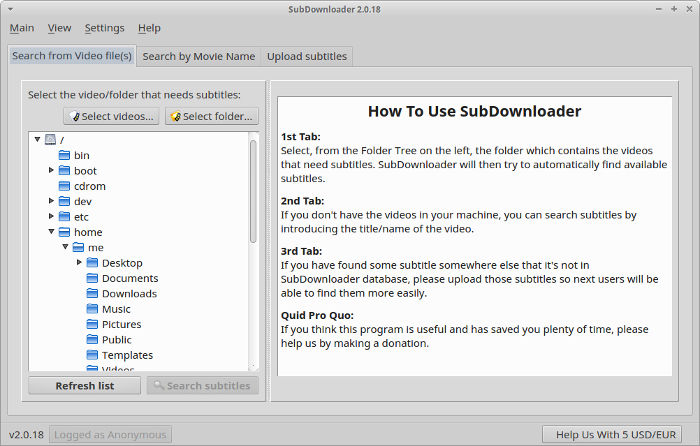Open the Help menu
Image resolution: width=700 pixels, height=446 pixels.
pyautogui.click(x=149, y=28)
